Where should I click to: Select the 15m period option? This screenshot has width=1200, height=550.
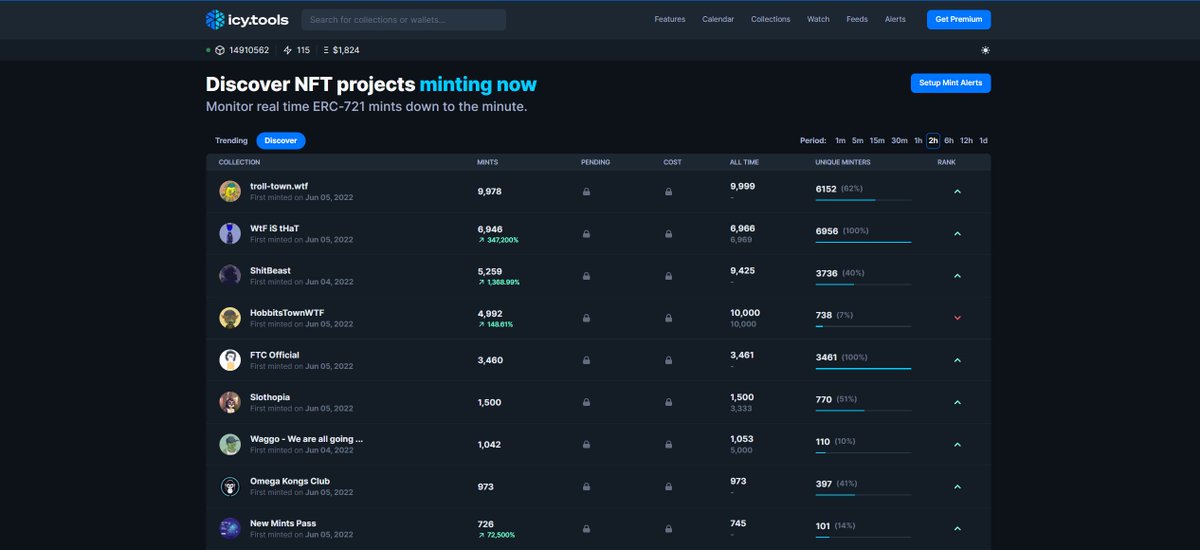coord(877,141)
